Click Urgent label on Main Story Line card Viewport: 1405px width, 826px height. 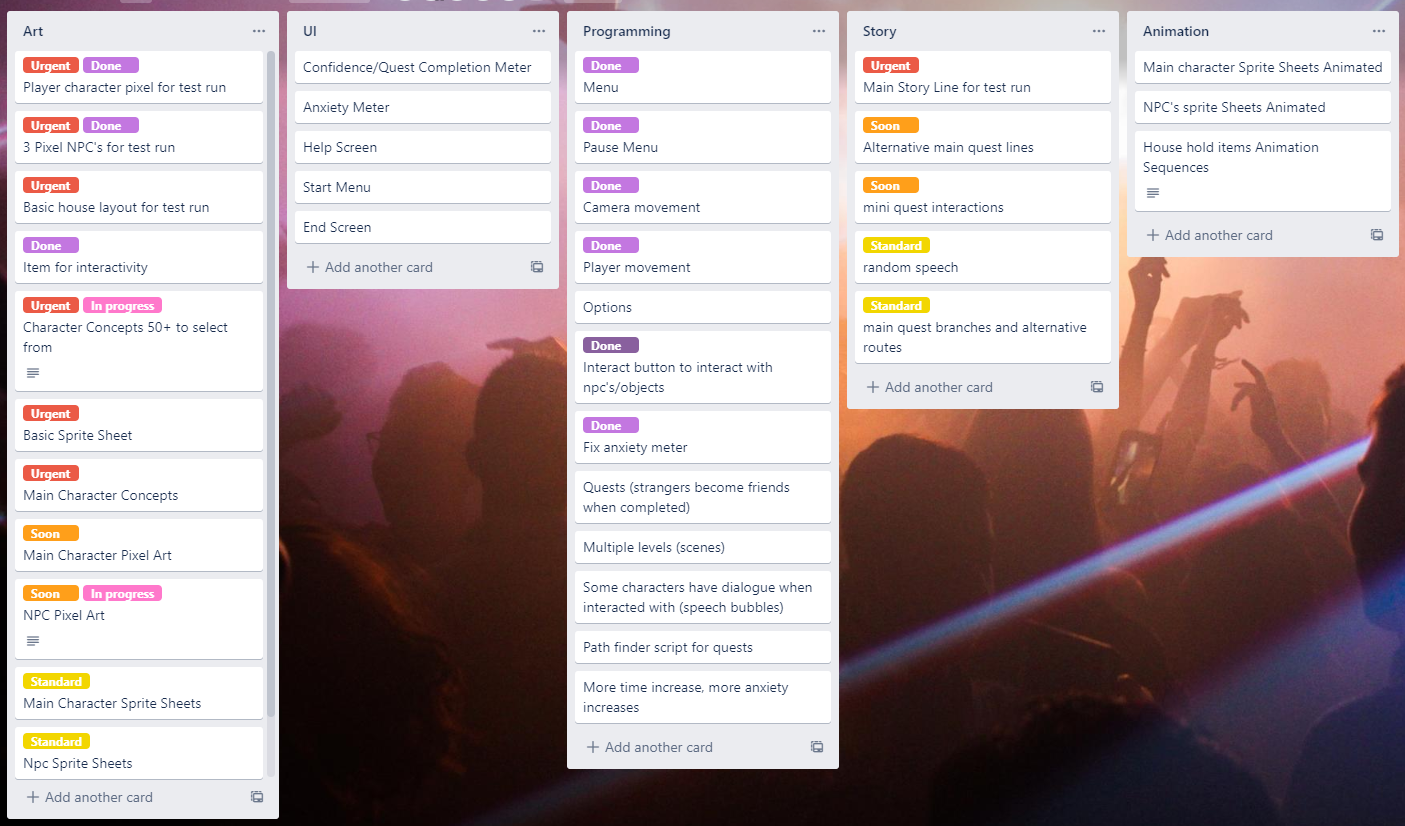point(890,66)
